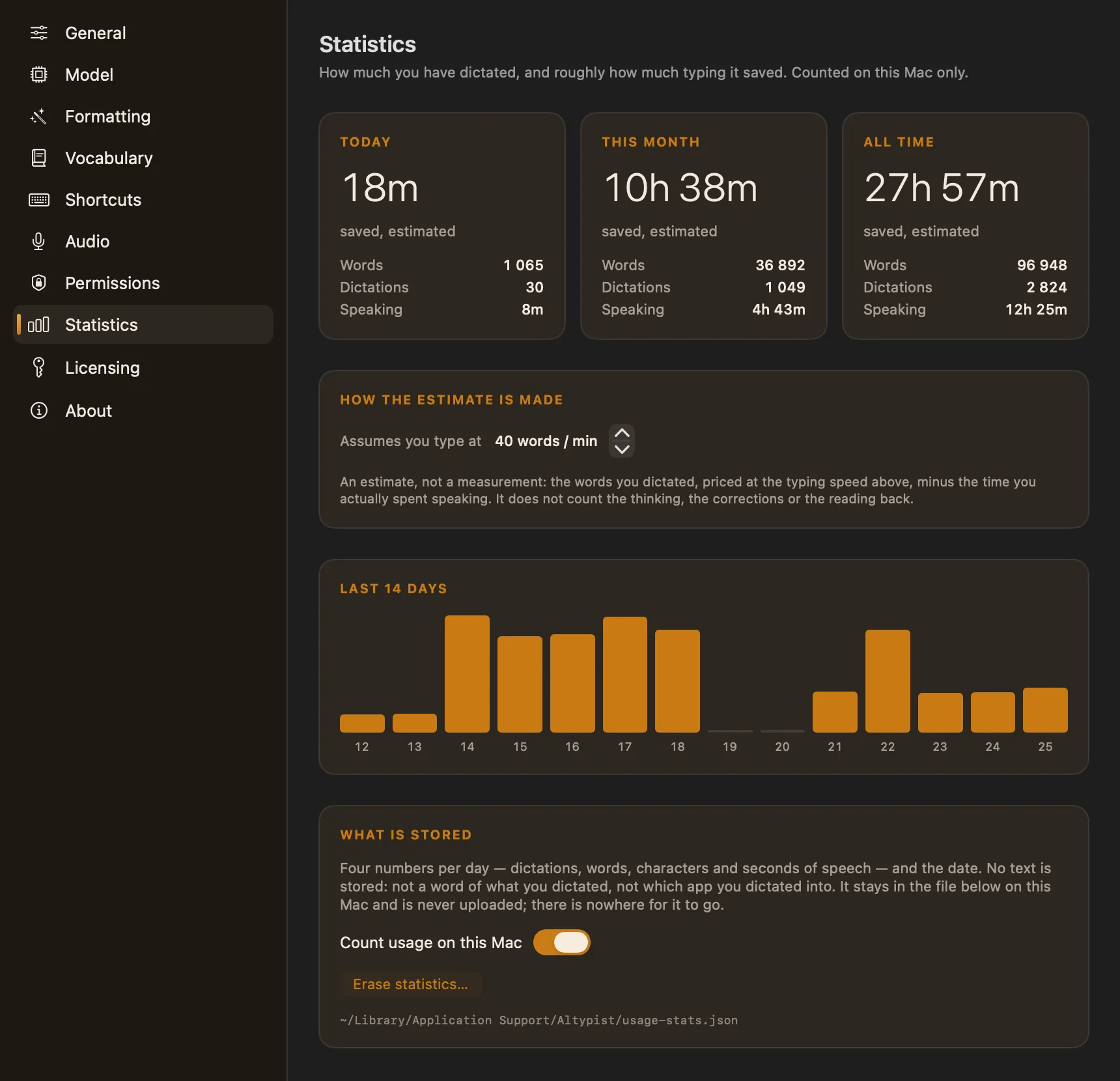
Task: Click the 27h 57m value in All Time
Action: 942,188
